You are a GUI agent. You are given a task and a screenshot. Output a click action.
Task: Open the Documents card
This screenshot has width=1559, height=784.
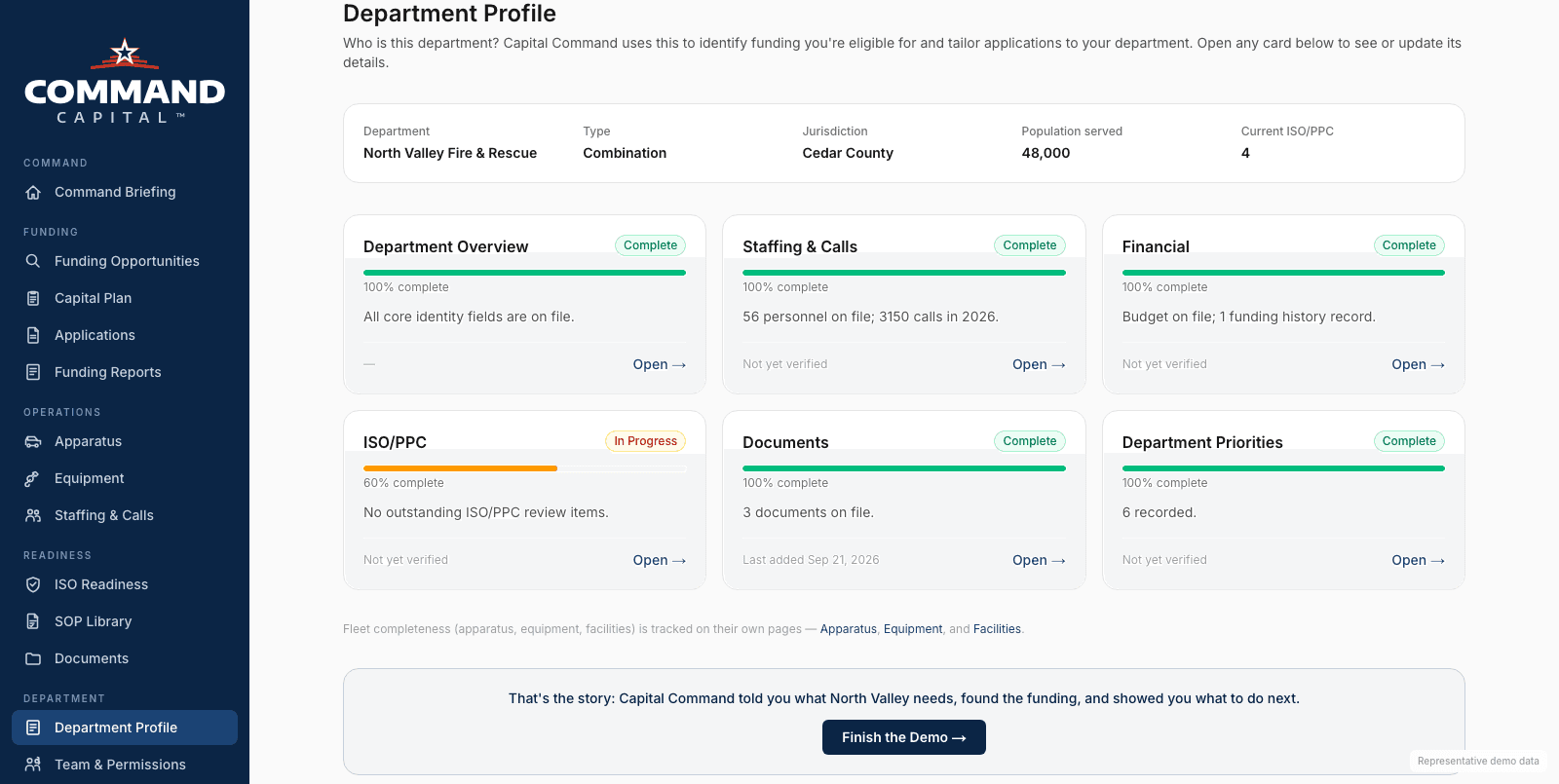[x=1039, y=560]
